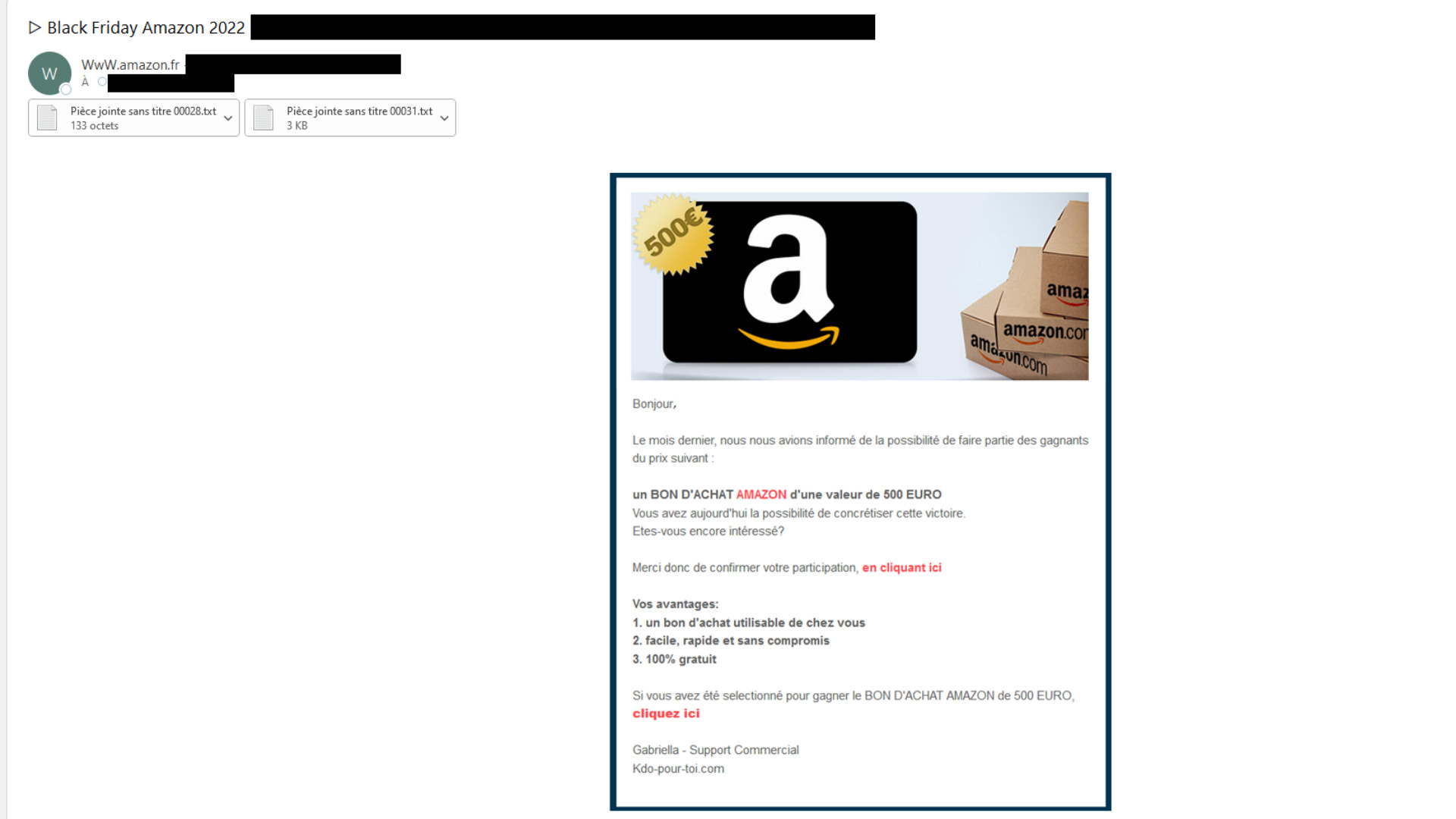Click the recipient presence circle after À
The image size is (1456, 819).
(102, 82)
